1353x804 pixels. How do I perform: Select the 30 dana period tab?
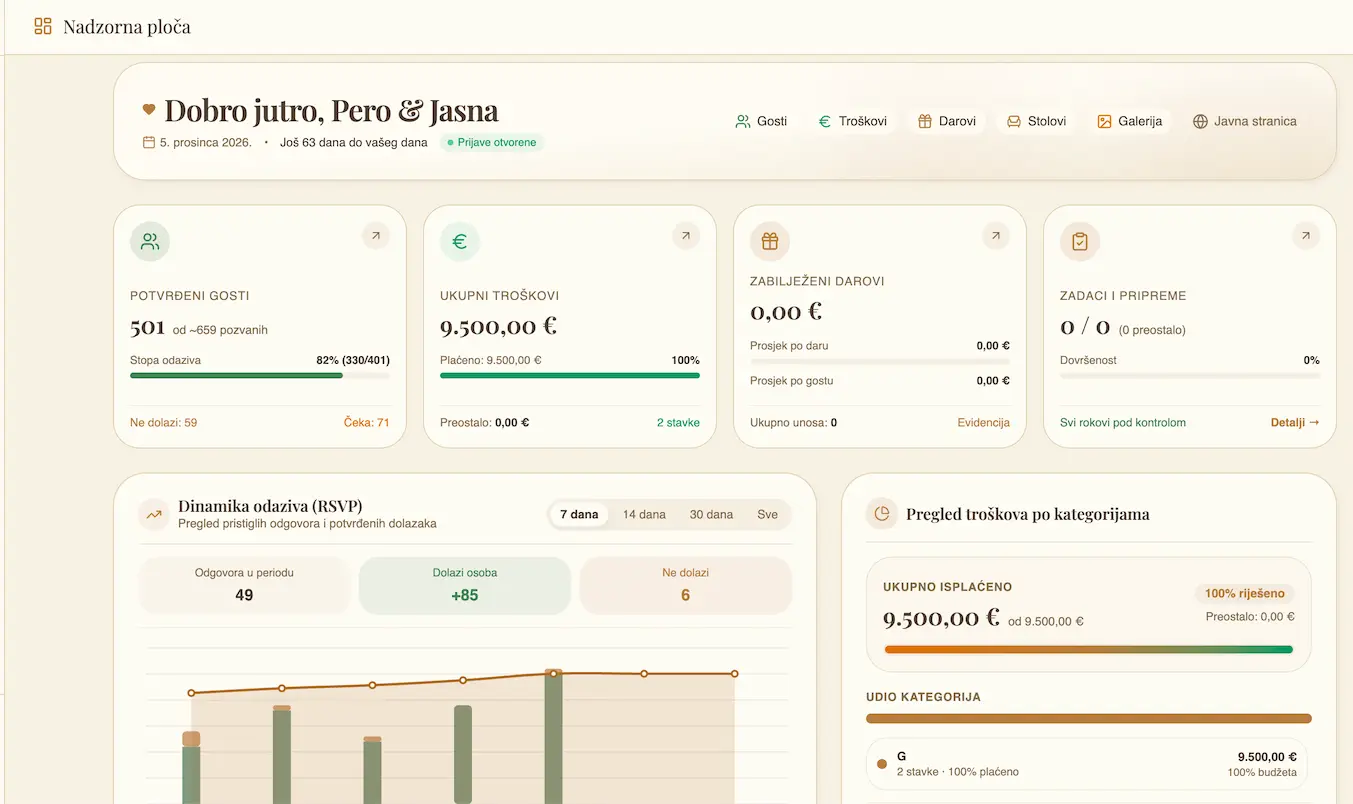pos(711,515)
